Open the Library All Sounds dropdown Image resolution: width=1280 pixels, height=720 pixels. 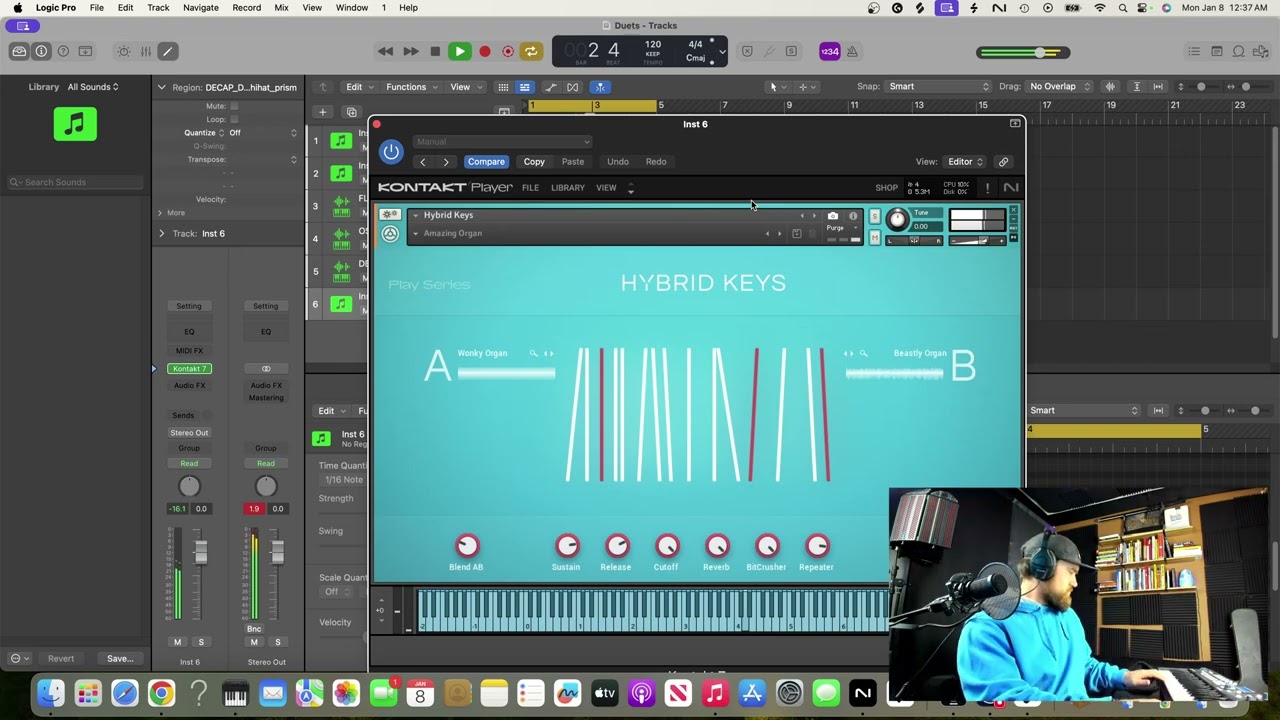coord(93,87)
